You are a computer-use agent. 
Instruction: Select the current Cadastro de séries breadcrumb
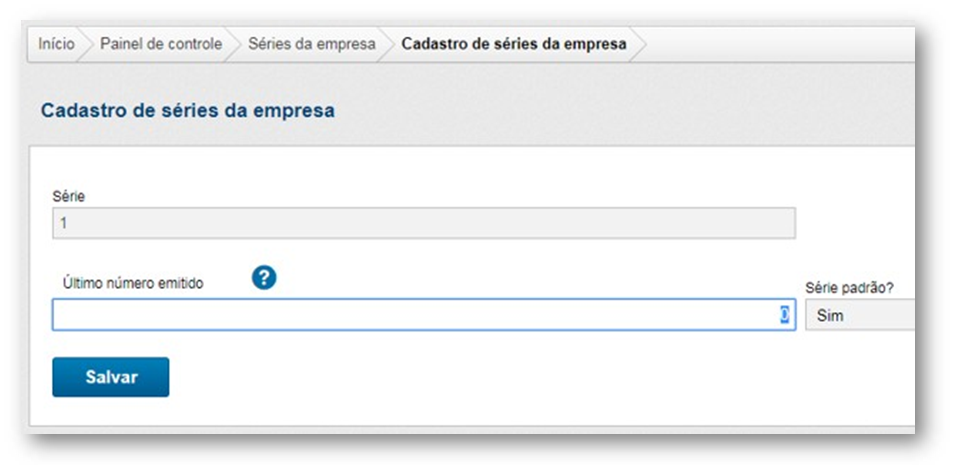pos(514,44)
